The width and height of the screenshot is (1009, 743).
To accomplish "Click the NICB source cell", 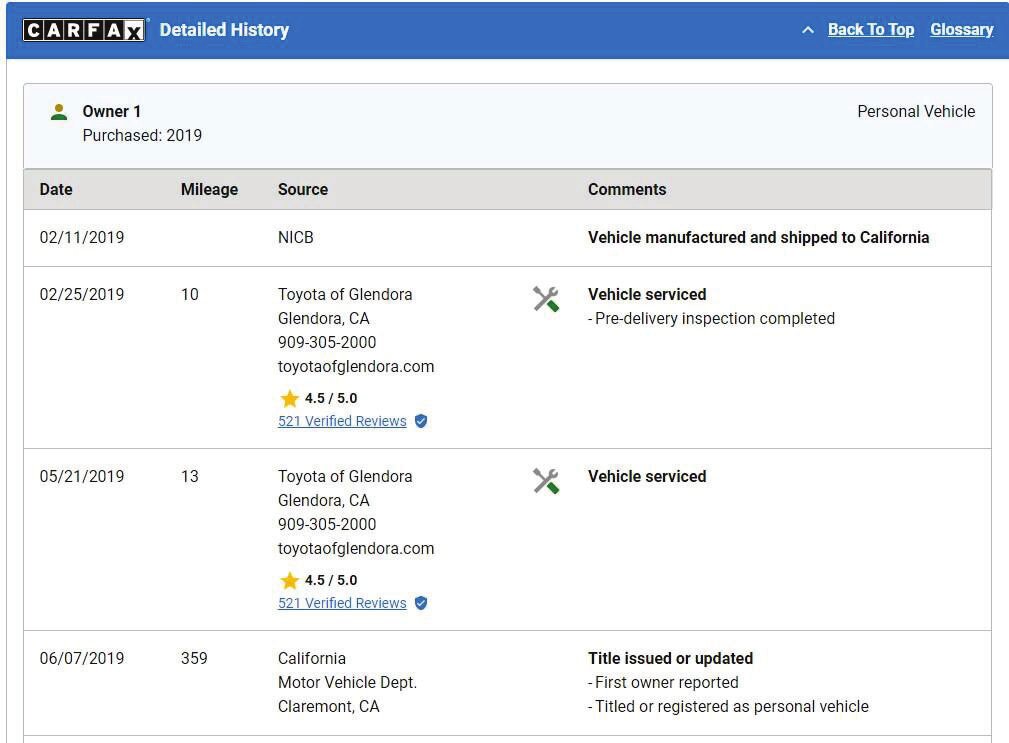I will [x=295, y=237].
